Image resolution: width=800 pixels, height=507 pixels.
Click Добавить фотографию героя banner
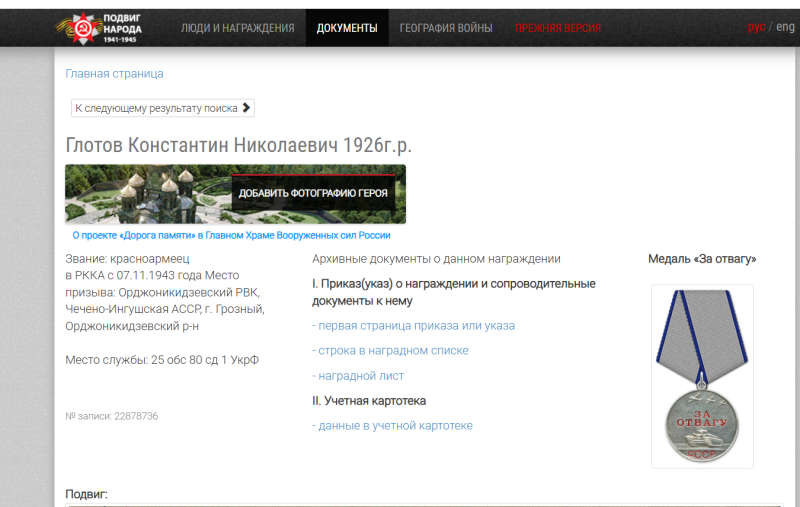(313, 193)
